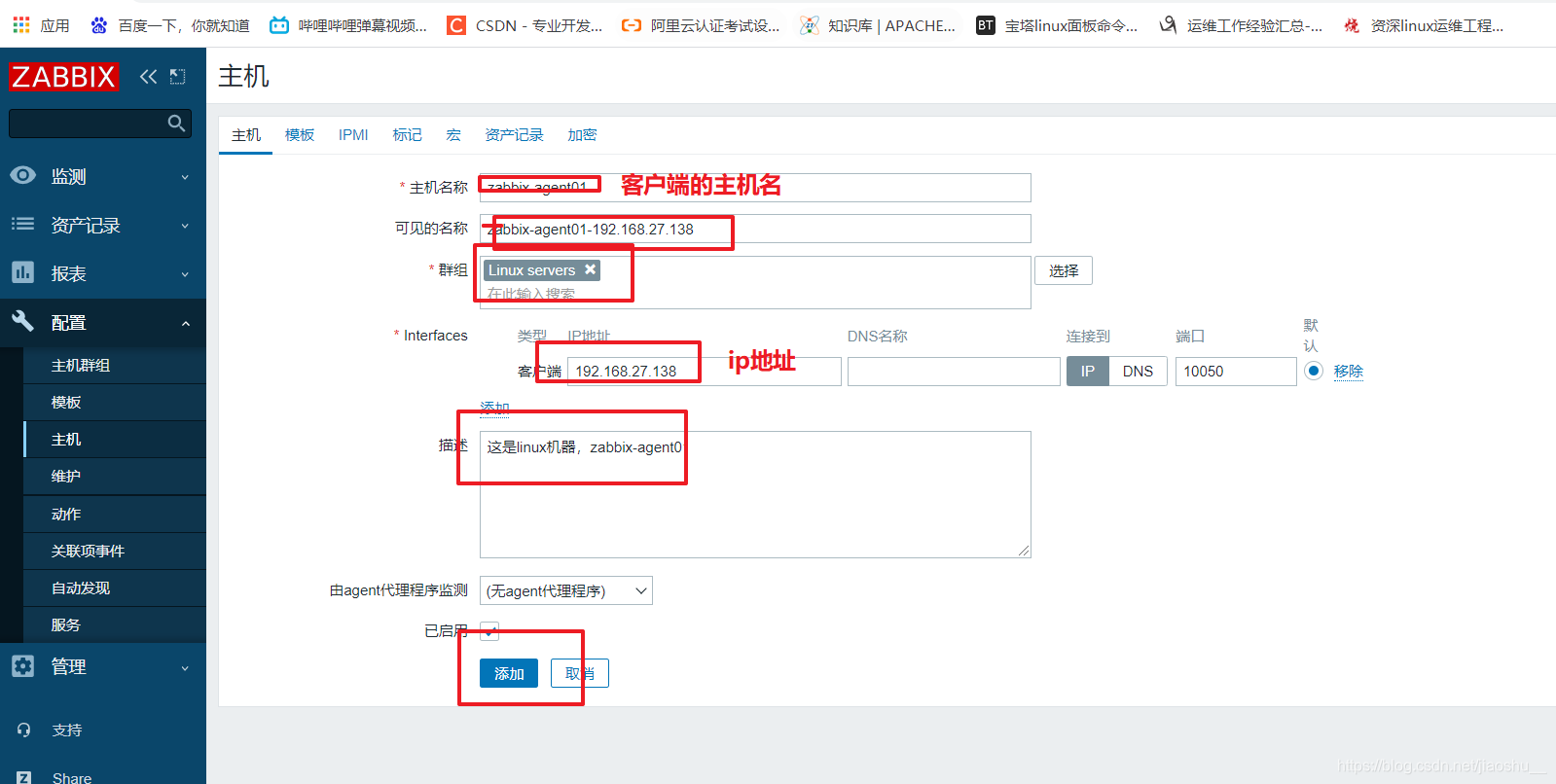This screenshot has height=784, width=1556.
Task: Open the 运维工作经验汇总 bookmark
Action: (1241, 25)
